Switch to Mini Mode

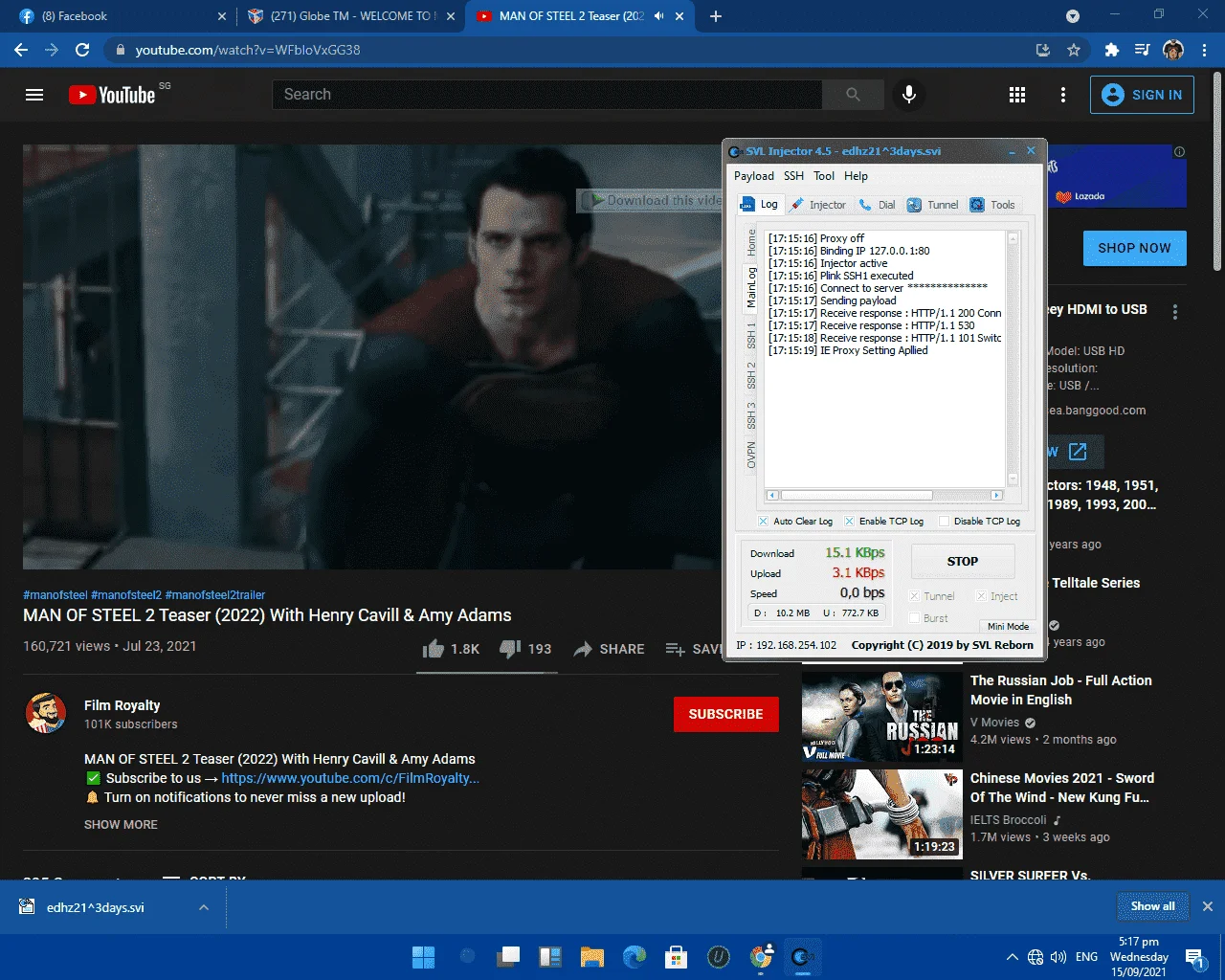[x=1008, y=626]
